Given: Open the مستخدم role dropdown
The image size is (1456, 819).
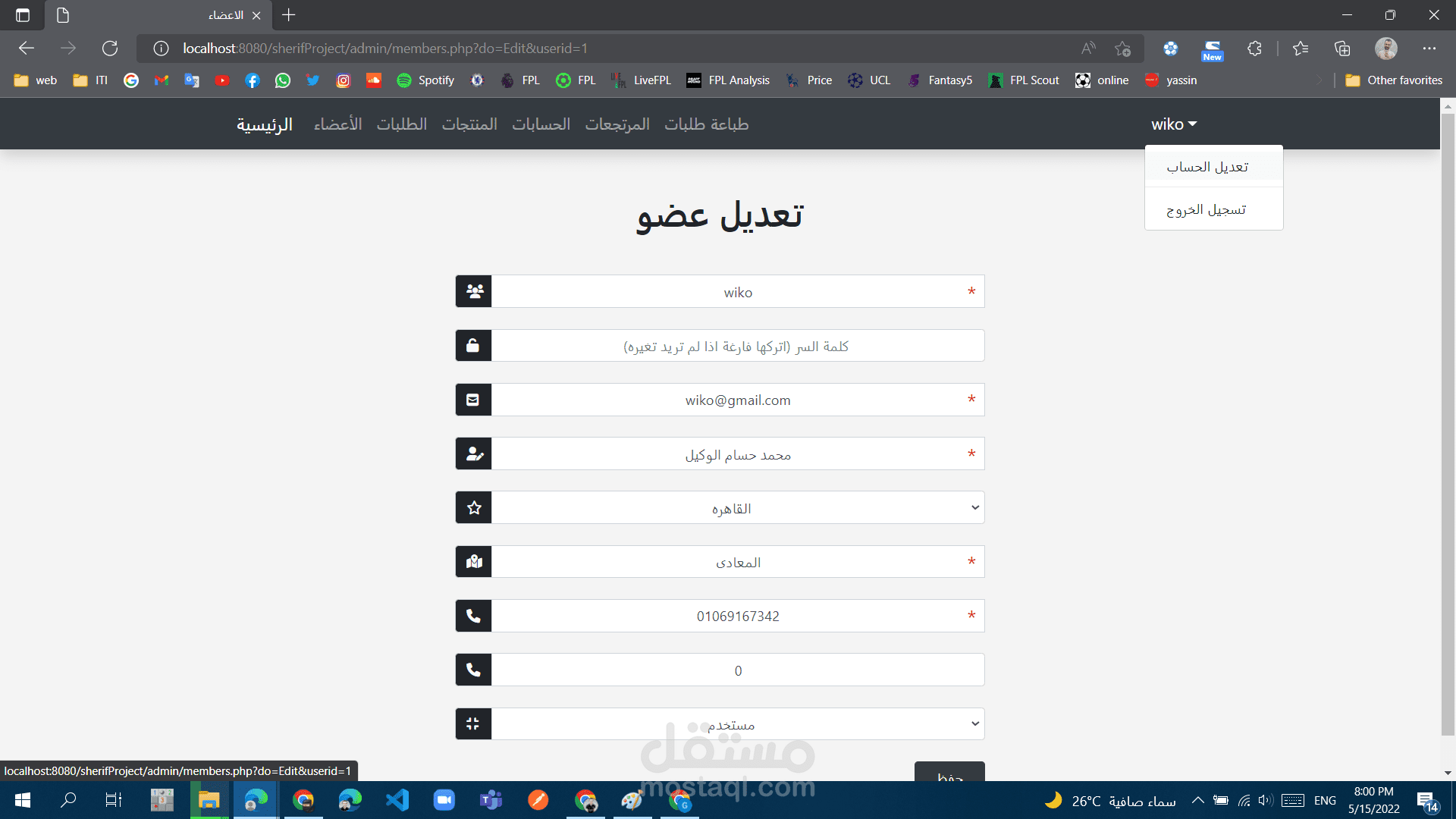Looking at the screenshot, I should [x=737, y=724].
